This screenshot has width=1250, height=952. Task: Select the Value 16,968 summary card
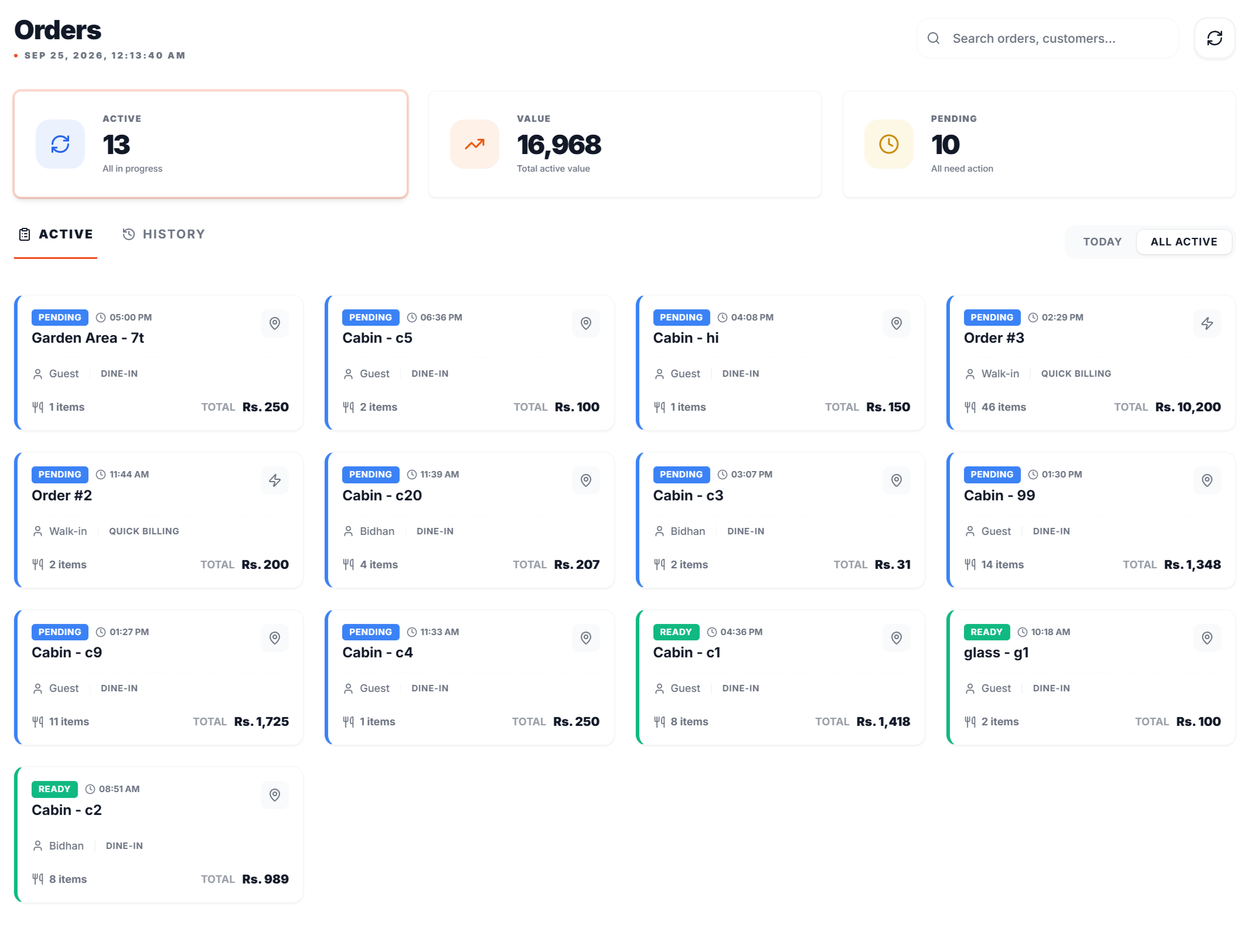click(625, 144)
